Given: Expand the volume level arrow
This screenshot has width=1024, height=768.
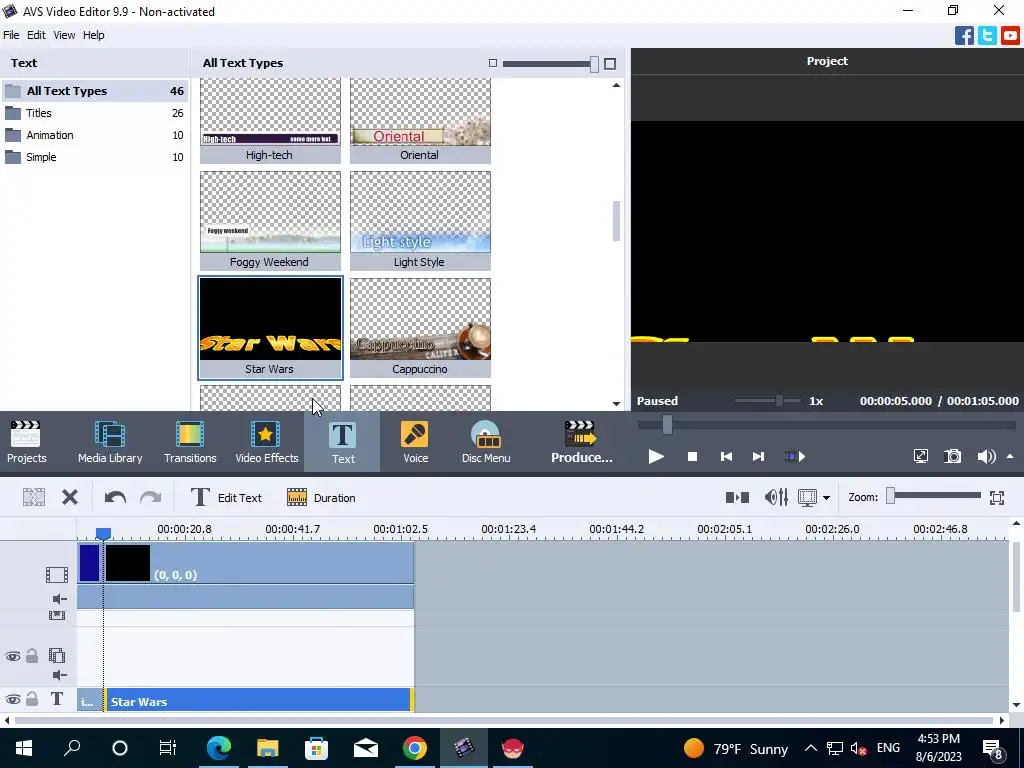Looking at the screenshot, I should click(x=1010, y=456).
